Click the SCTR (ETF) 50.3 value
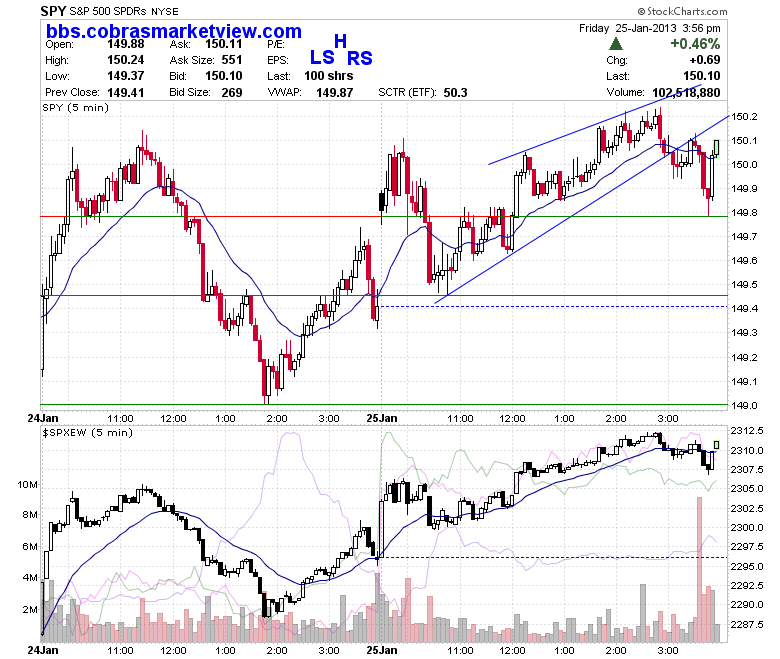This screenshot has height=659, width=780. pos(455,93)
